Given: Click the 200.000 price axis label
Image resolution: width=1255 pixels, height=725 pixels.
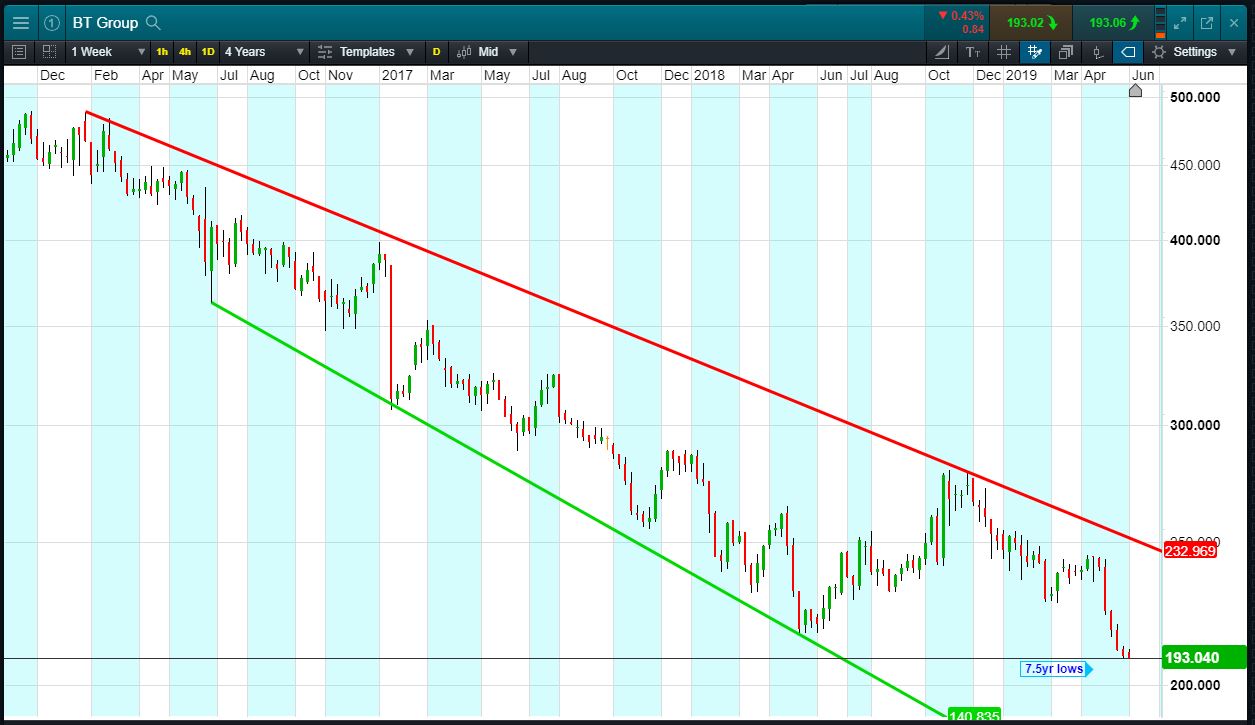Looking at the screenshot, I should (1195, 685).
